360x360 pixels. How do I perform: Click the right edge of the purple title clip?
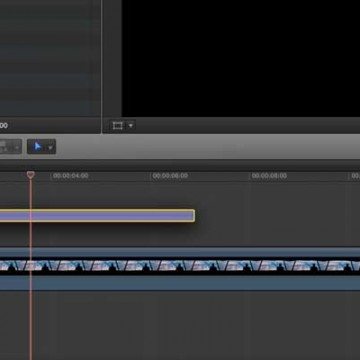(194, 216)
